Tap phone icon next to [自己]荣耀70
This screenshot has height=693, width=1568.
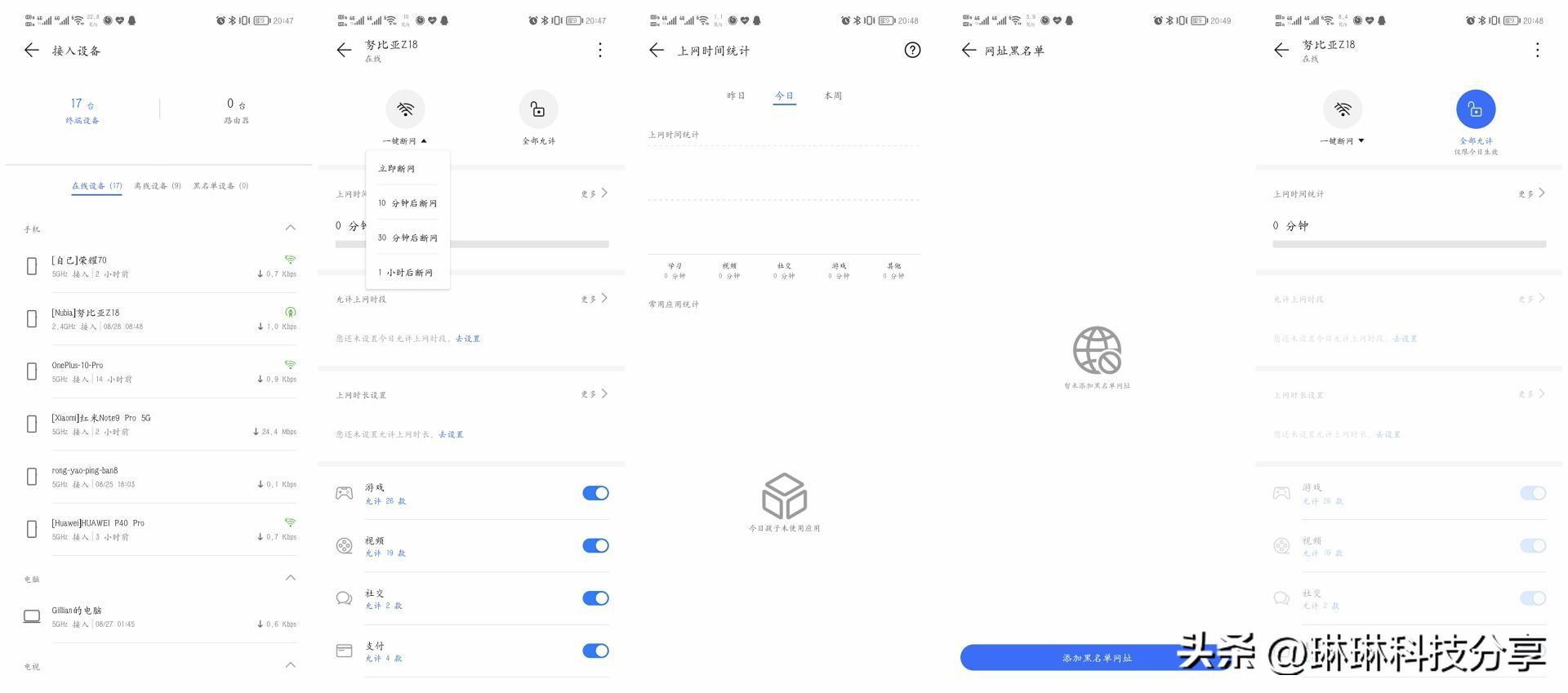[32, 266]
